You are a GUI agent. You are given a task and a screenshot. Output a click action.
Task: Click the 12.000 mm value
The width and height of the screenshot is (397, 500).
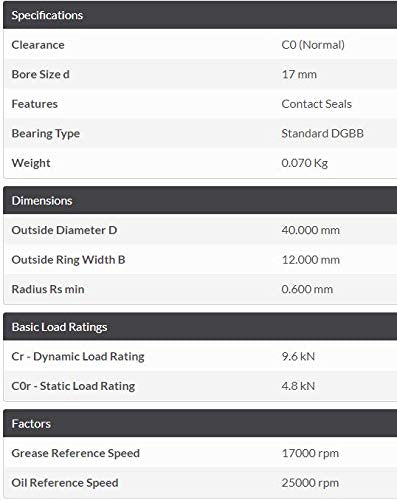(x=311, y=260)
